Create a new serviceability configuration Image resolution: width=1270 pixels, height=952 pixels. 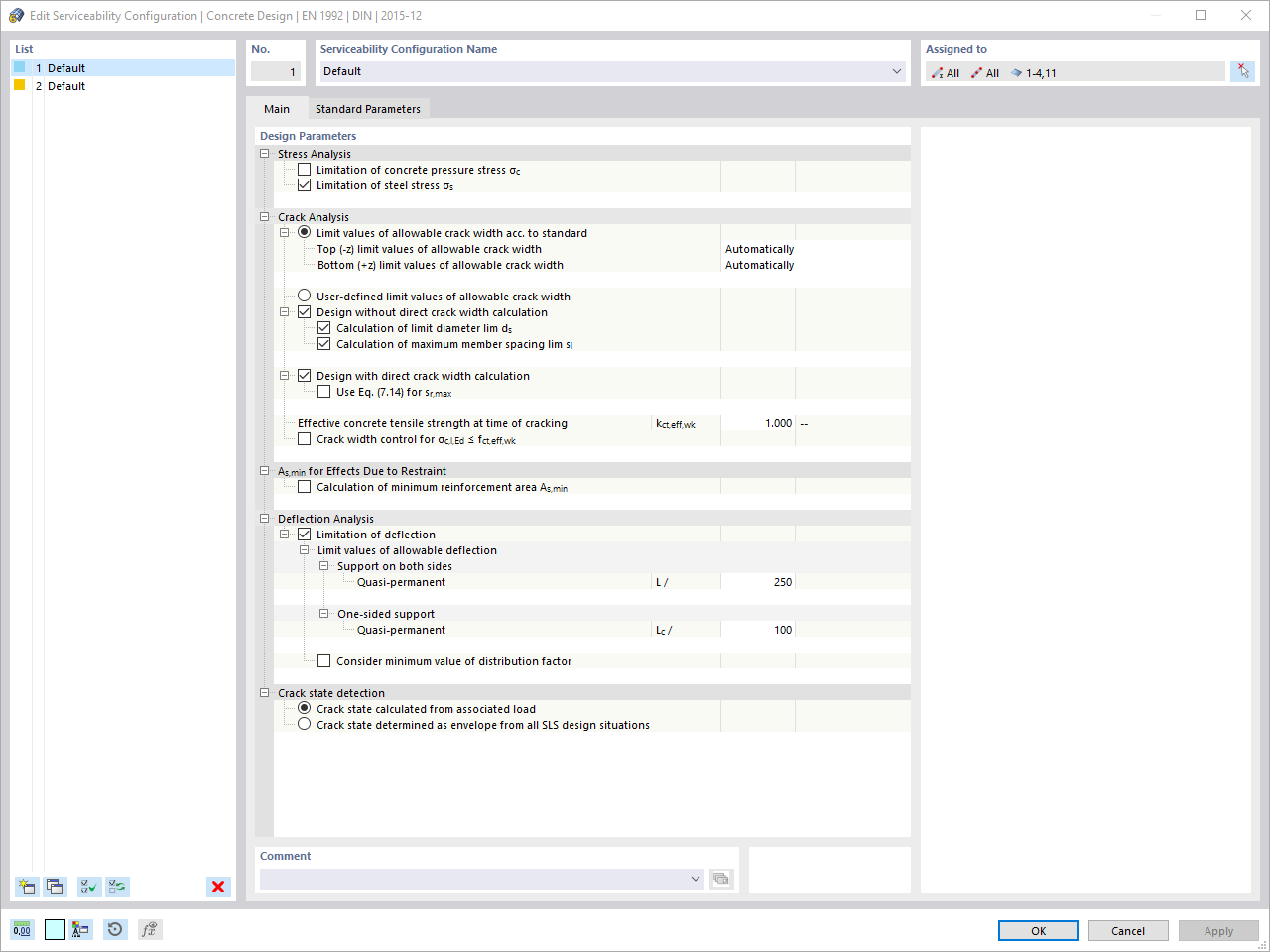click(x=25, y=887)
